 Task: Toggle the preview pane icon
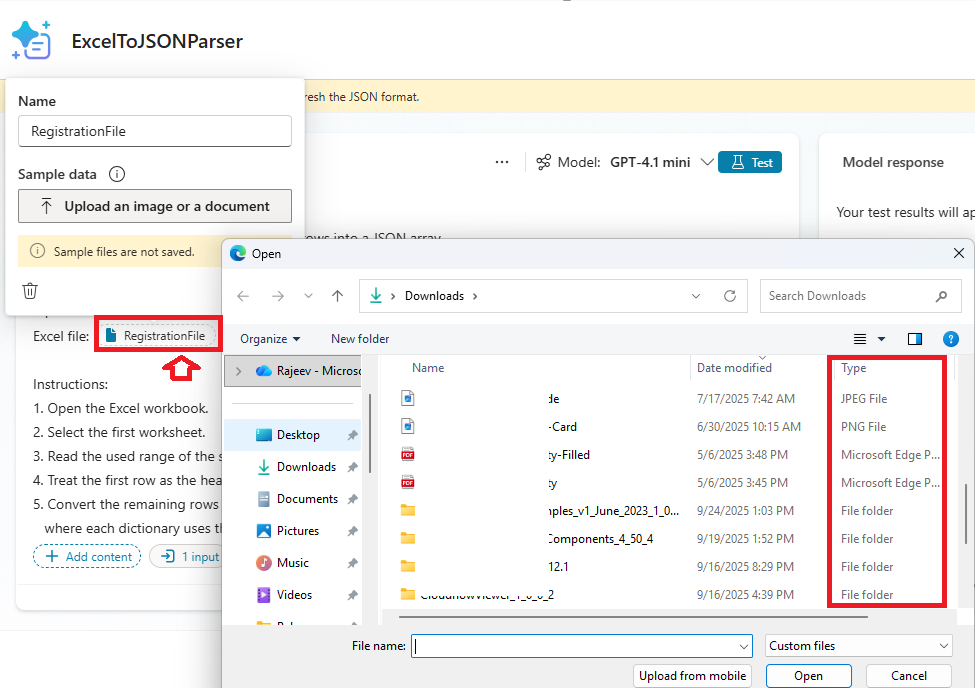914,339
